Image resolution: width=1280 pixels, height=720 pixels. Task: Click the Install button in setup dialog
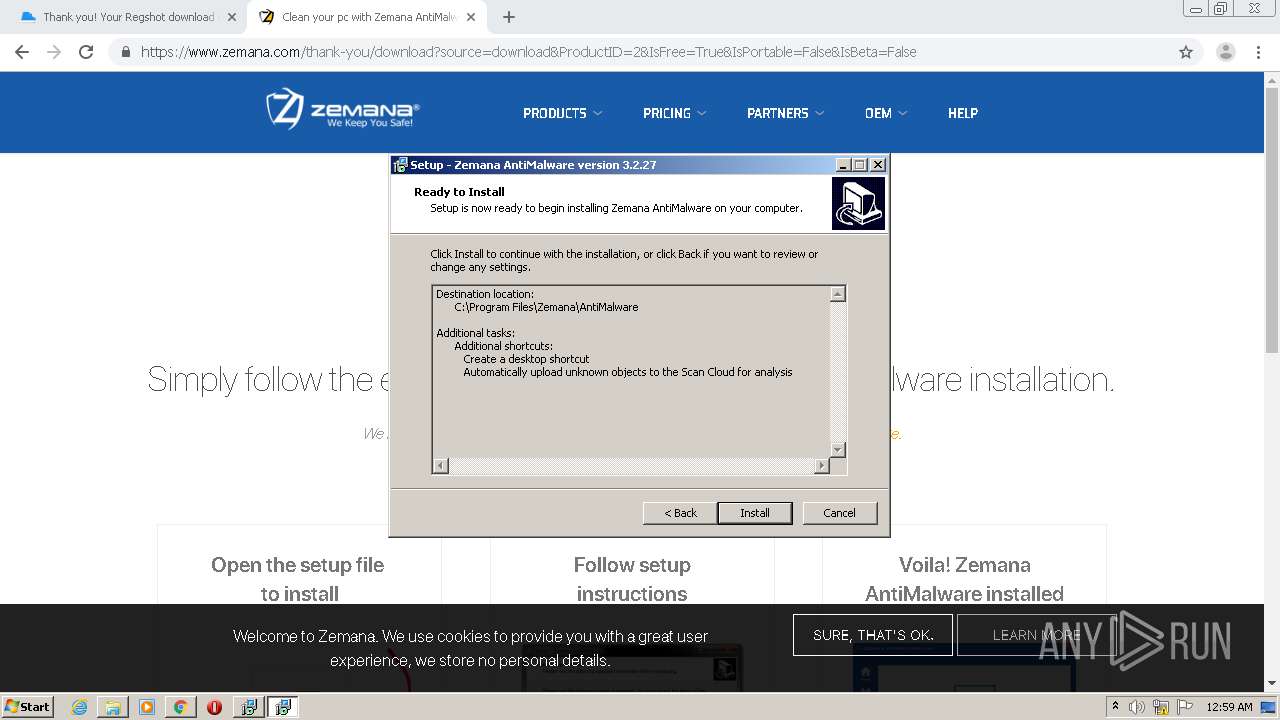(x=755, y=513)
